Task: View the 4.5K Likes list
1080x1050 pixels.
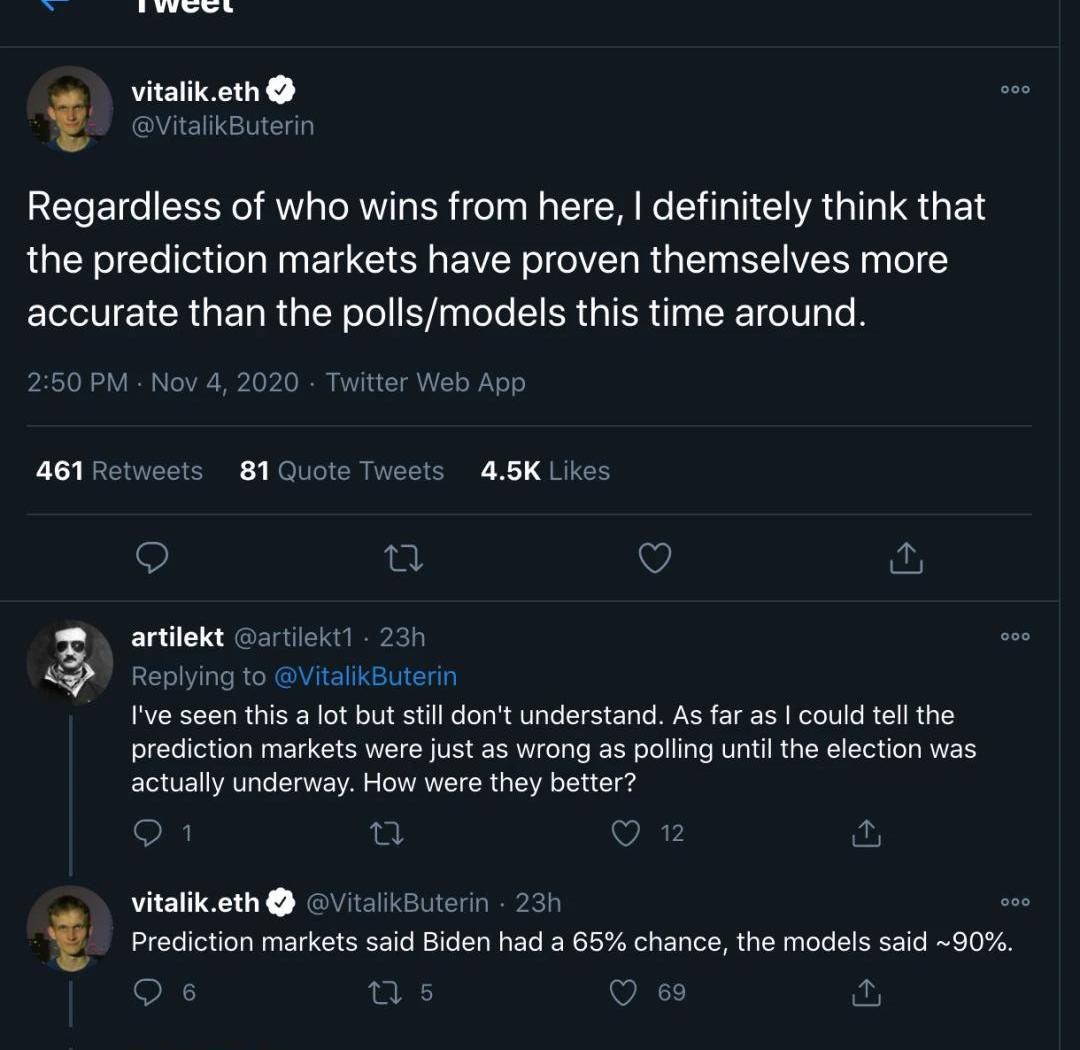Action: (545, 471)
